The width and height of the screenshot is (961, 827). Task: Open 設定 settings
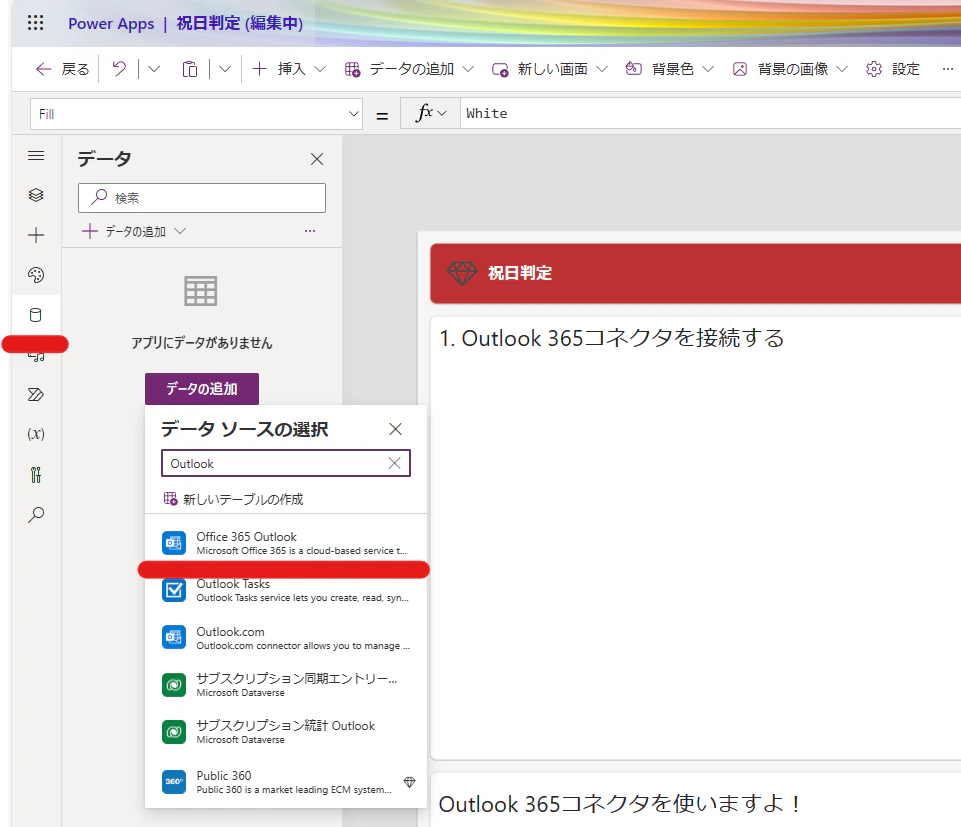pyautogui.click(x=893, y=69)
